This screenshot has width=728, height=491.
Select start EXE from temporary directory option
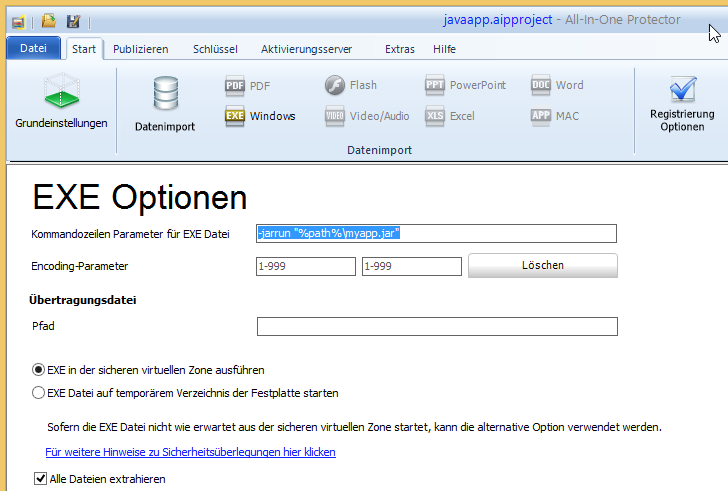tap(39, 393)
